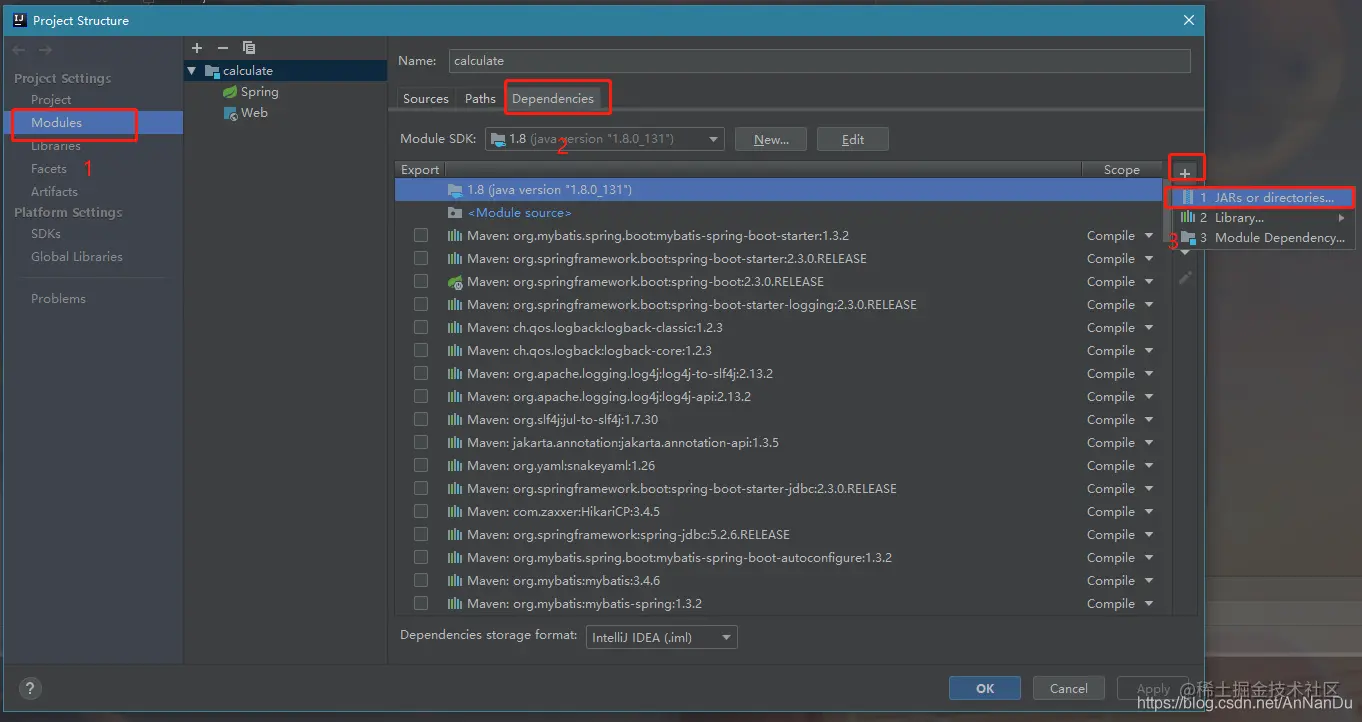The height and width of the screenshot is (722, 1362).
Task: Click the New... SDK button
Action: point(771,139)
